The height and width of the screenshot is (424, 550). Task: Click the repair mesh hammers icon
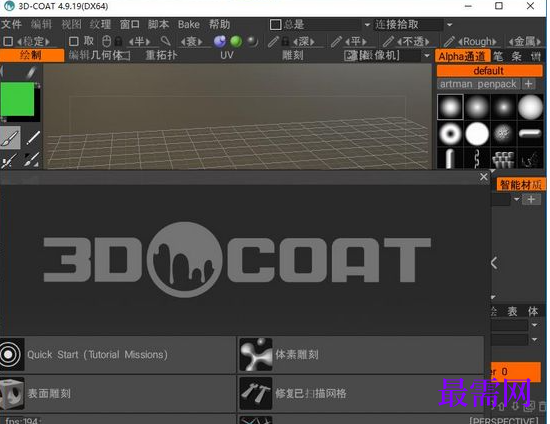click(x=256, y=393)
